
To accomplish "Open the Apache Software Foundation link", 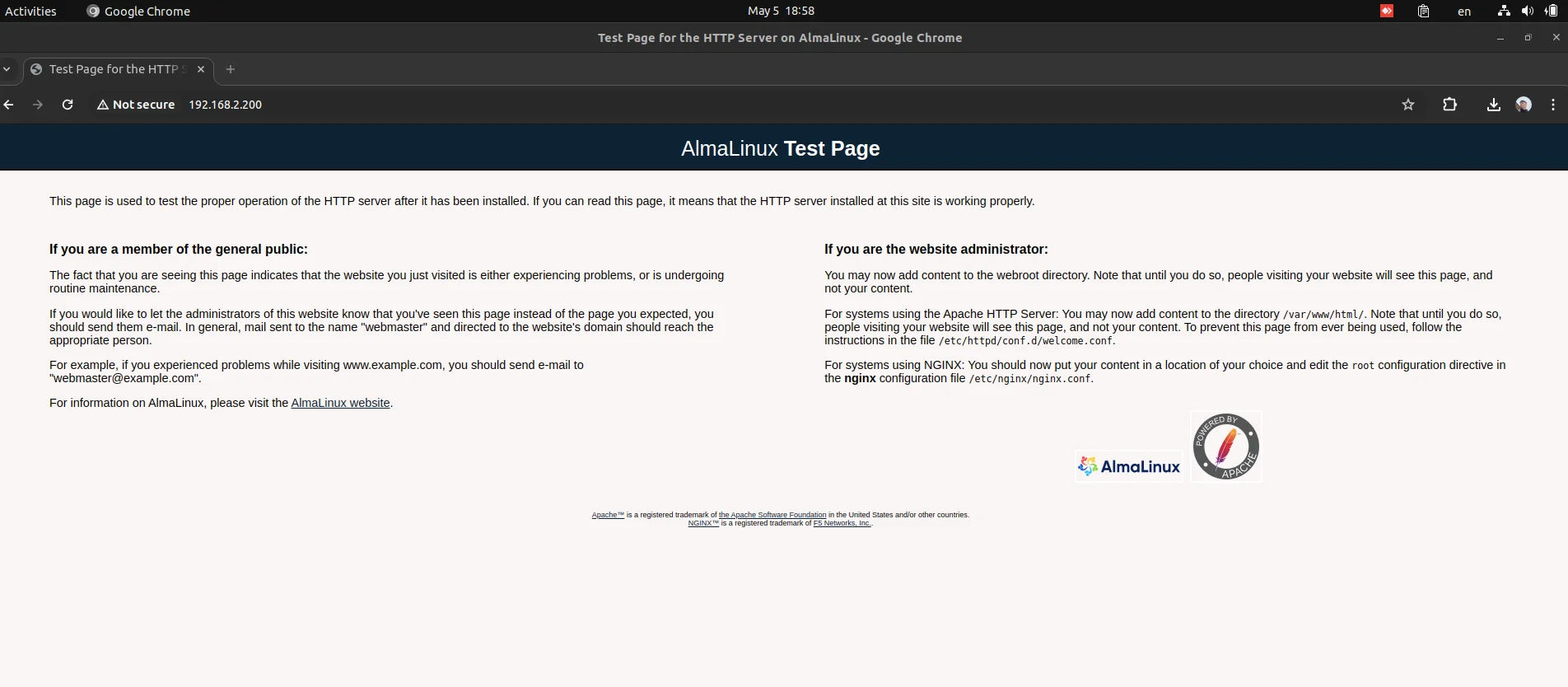I will (772, 515).
